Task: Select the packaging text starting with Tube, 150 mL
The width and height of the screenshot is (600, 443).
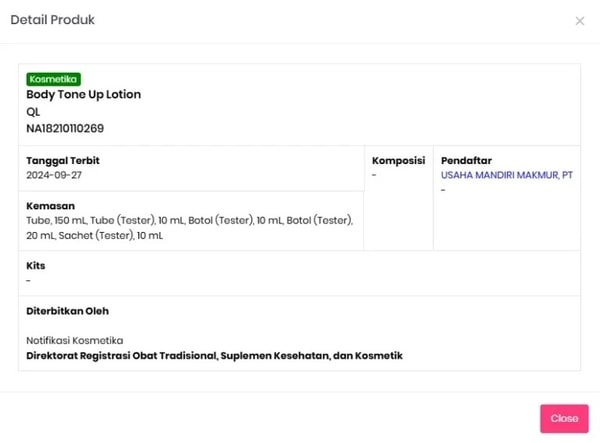Action: point(188,220)
